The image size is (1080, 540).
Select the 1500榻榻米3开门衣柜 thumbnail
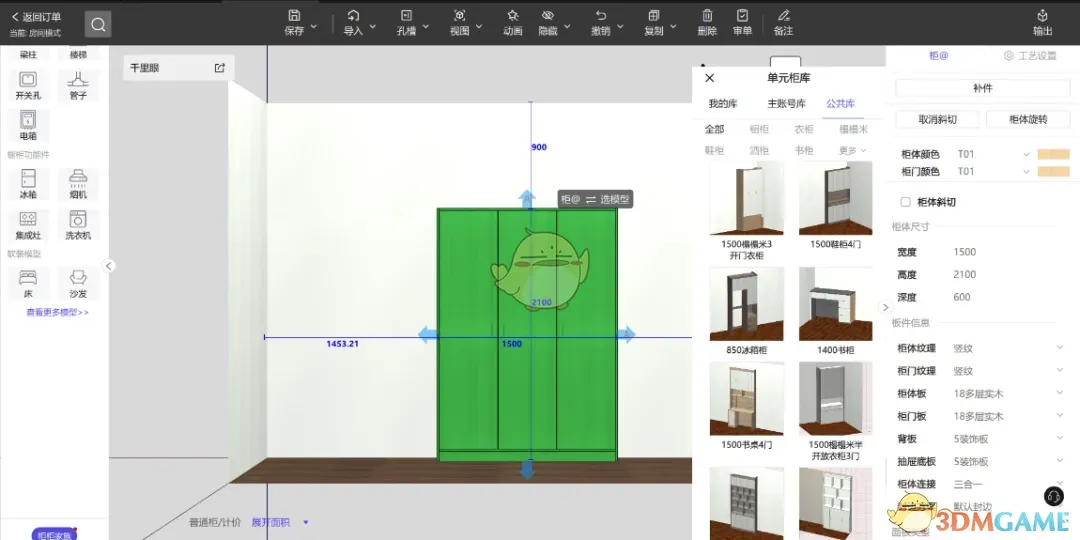click(747, 198)
